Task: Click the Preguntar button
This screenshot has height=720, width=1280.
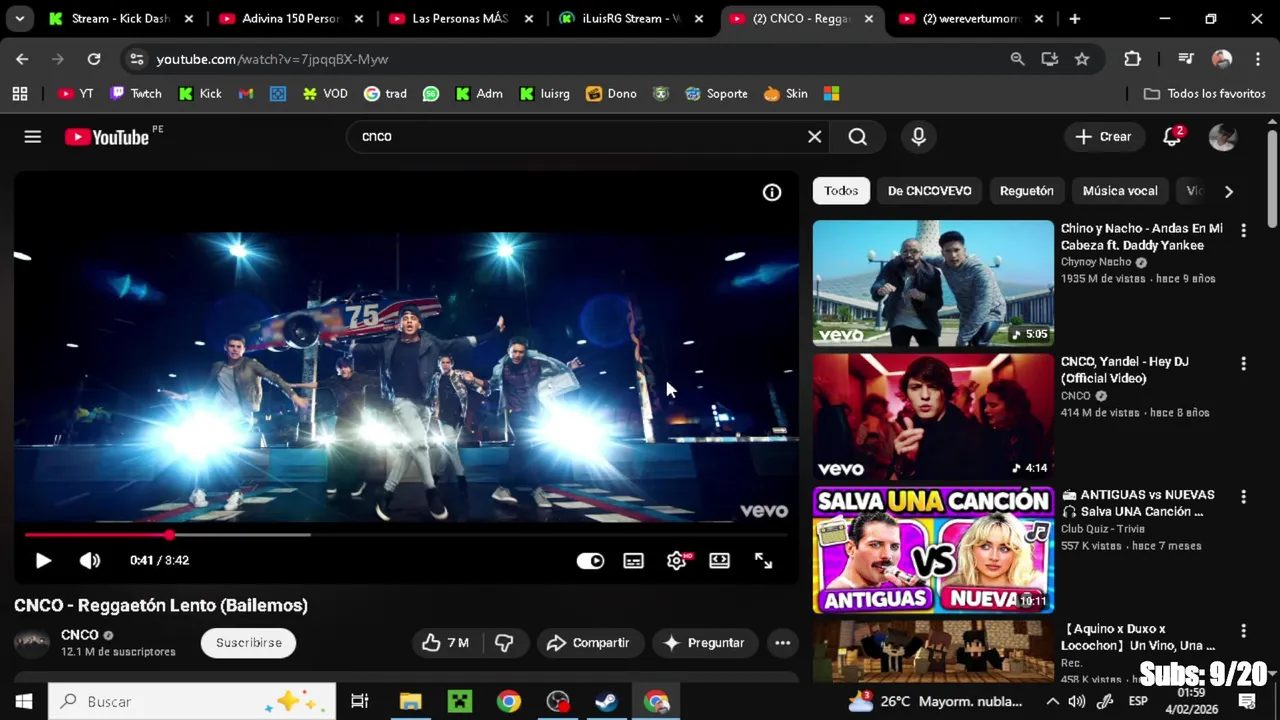Action: [x=705, y=643]
